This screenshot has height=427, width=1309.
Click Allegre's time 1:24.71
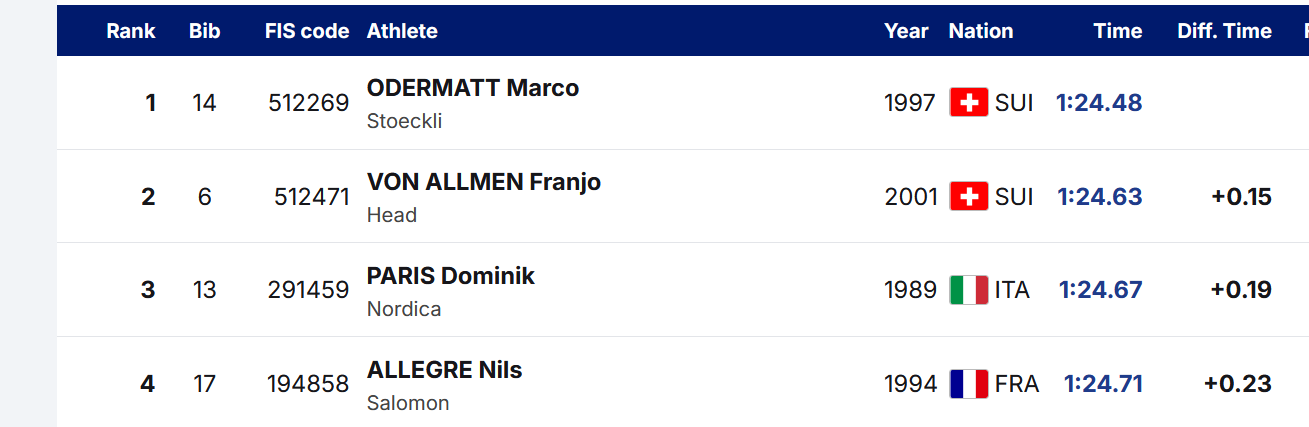(x=1103, y=384)
